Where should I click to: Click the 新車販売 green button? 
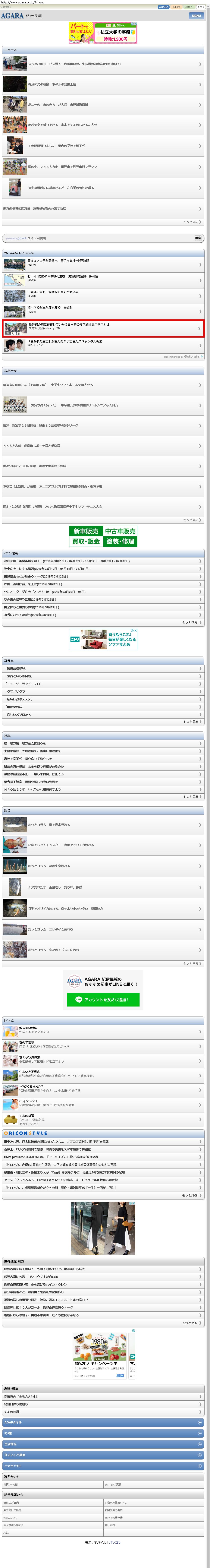(x=86, y=531)
